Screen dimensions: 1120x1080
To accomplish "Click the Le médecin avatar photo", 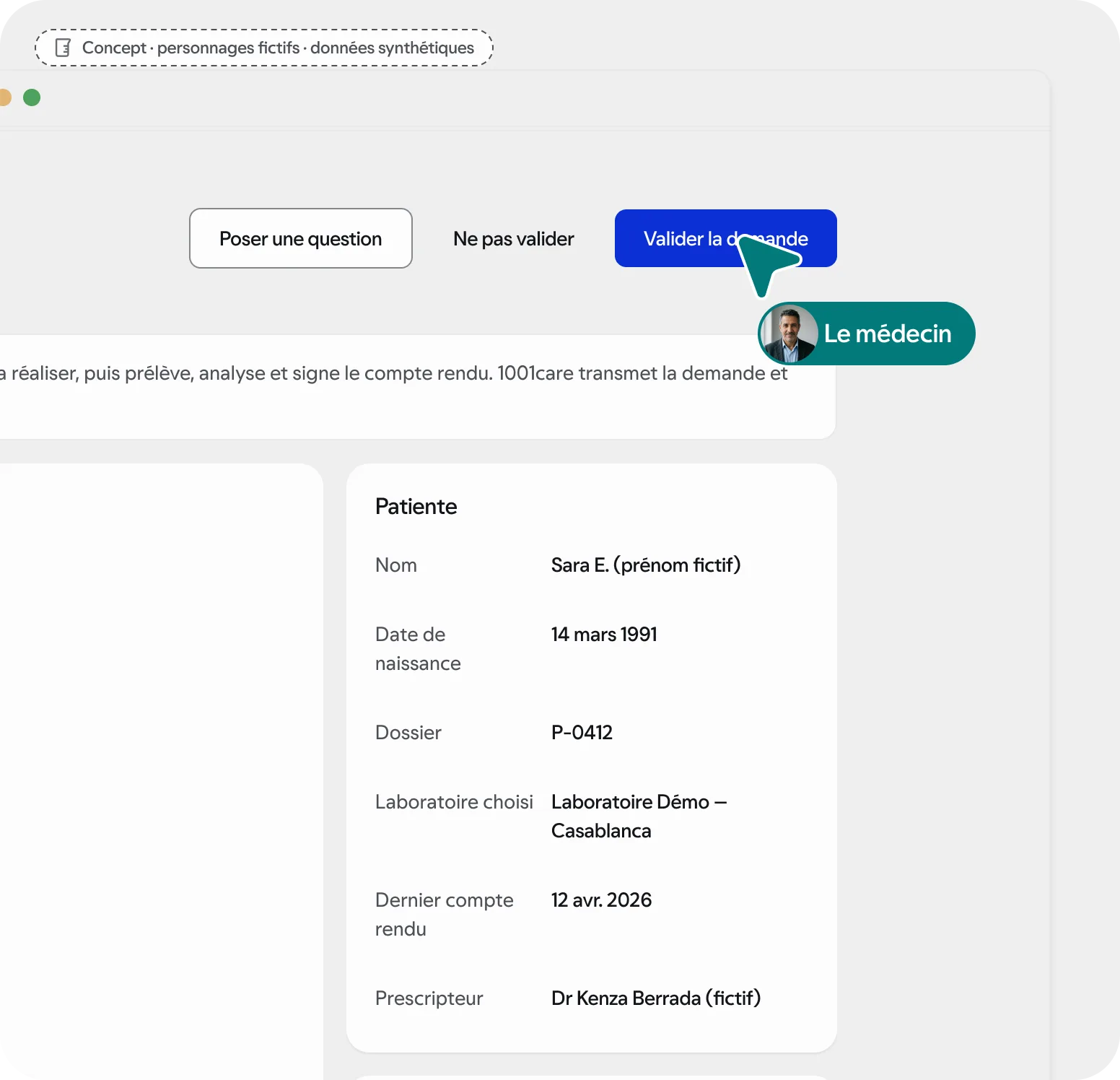I will pos(789,334).
